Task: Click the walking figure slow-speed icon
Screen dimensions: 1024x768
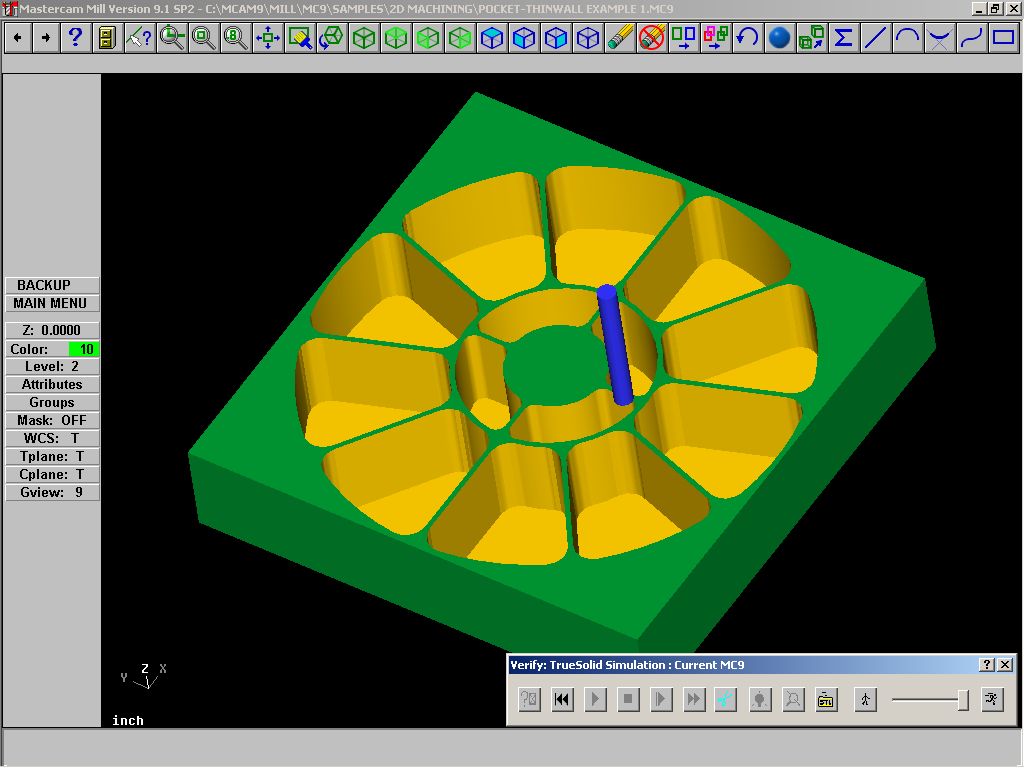Action: (865, 700)
